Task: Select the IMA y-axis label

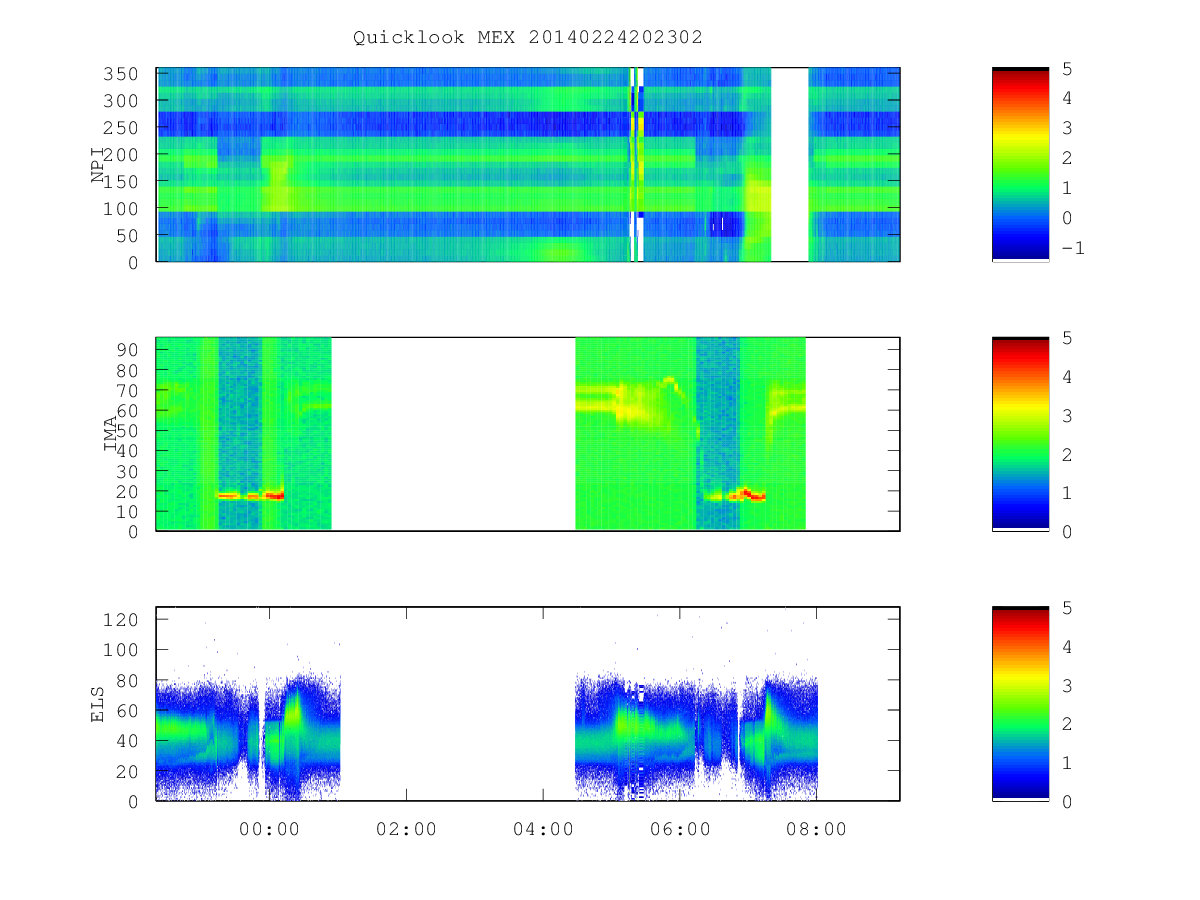Action: click(x=110, y=434)
